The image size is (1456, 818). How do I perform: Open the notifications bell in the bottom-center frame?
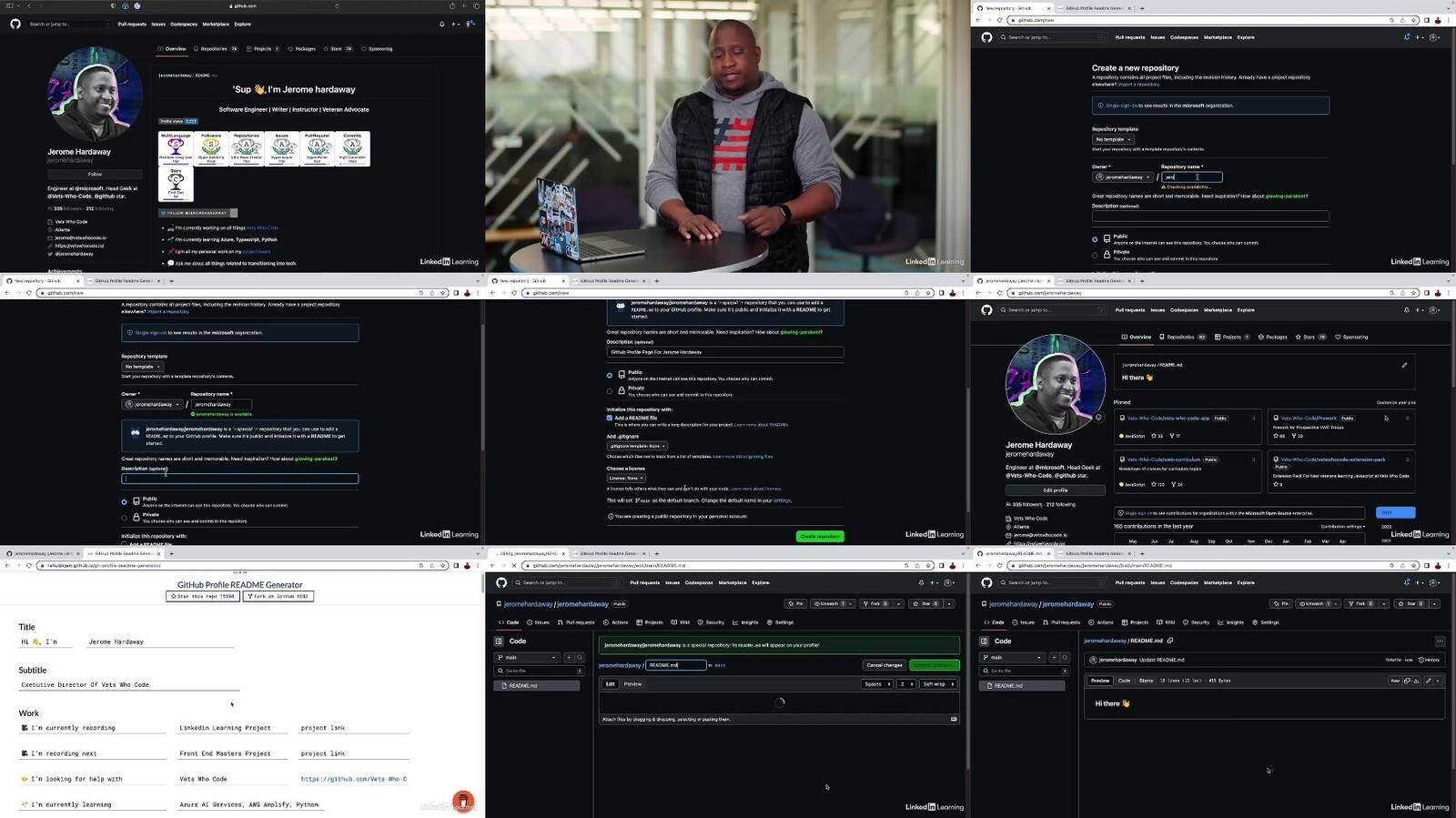921,582
